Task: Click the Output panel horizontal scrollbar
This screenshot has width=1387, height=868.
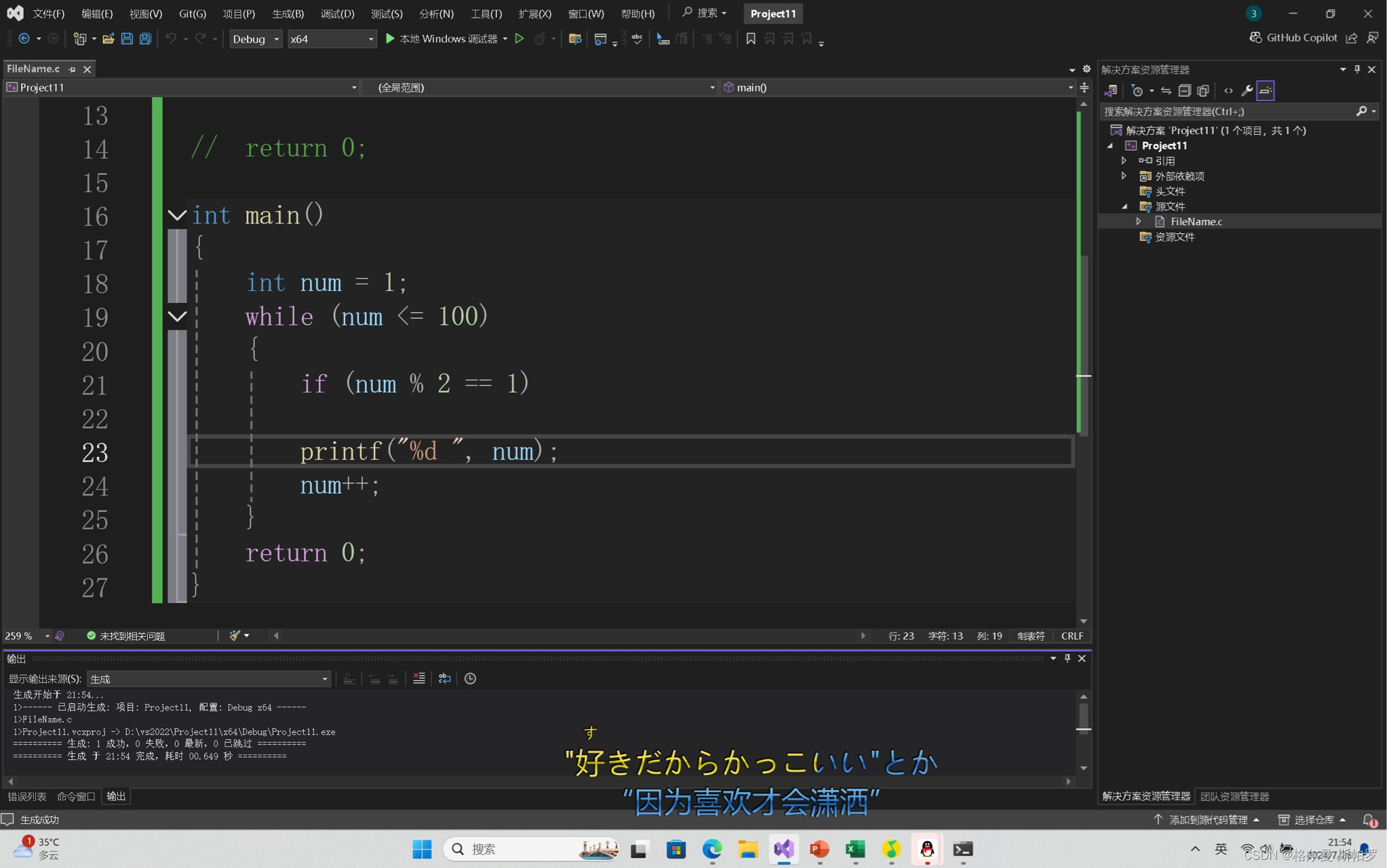Action: click(539, 781)
